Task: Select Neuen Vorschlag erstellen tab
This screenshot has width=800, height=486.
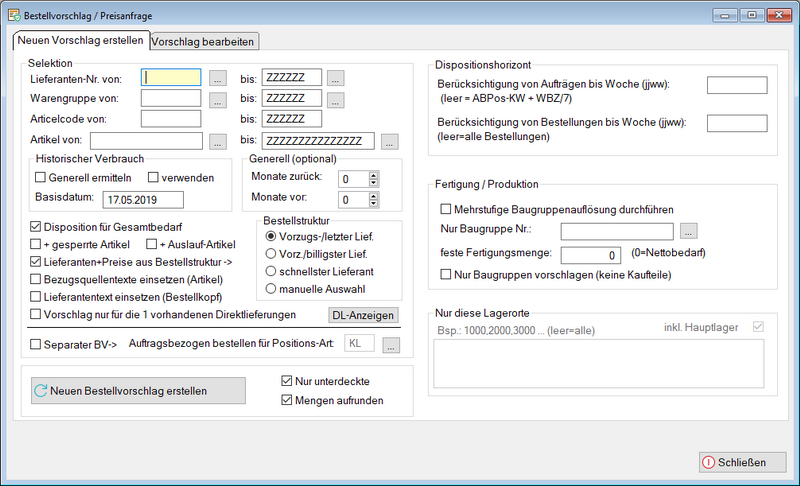Action: [x=80, y=40]
